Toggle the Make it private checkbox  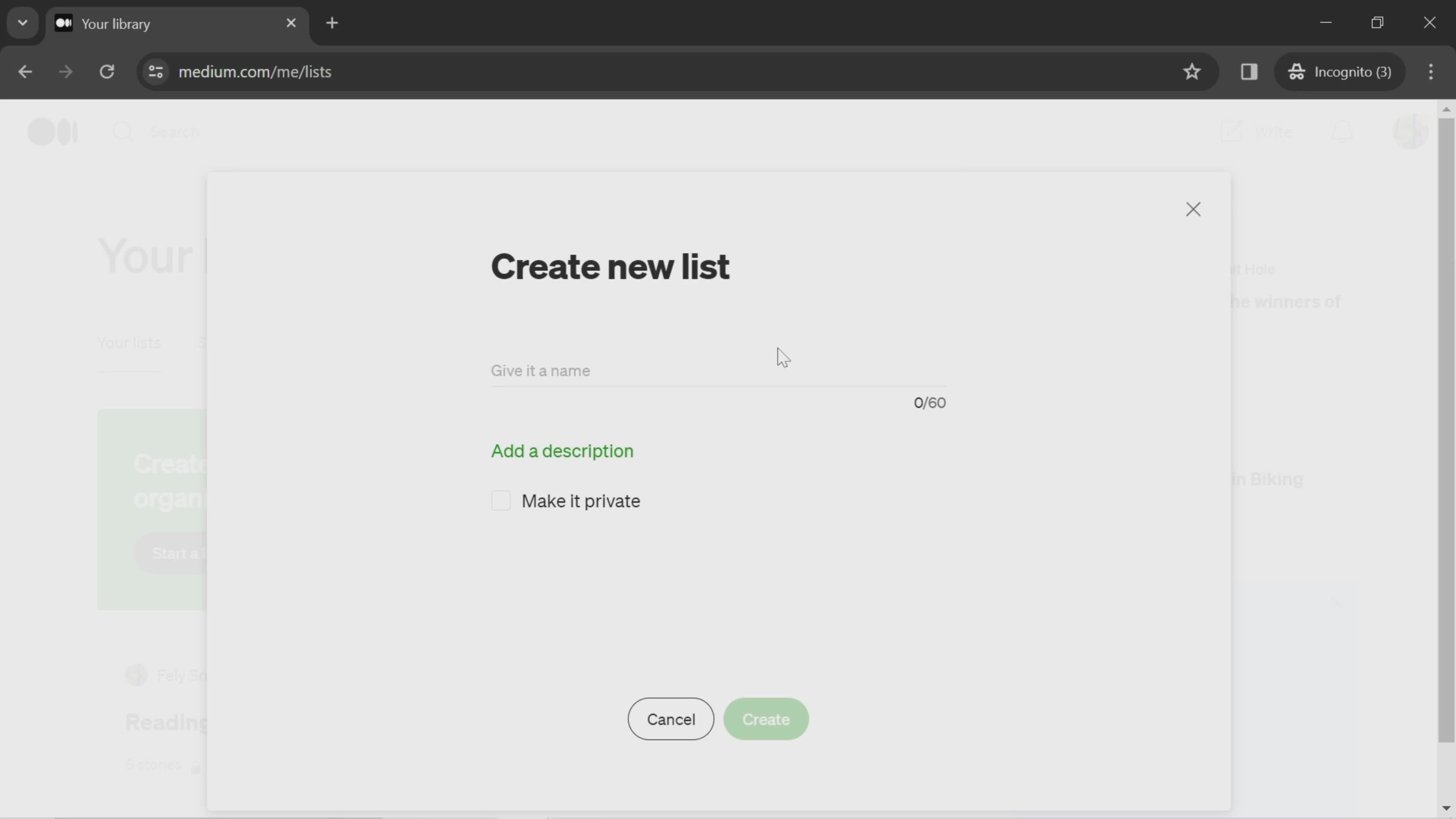[x=500, y=501]
